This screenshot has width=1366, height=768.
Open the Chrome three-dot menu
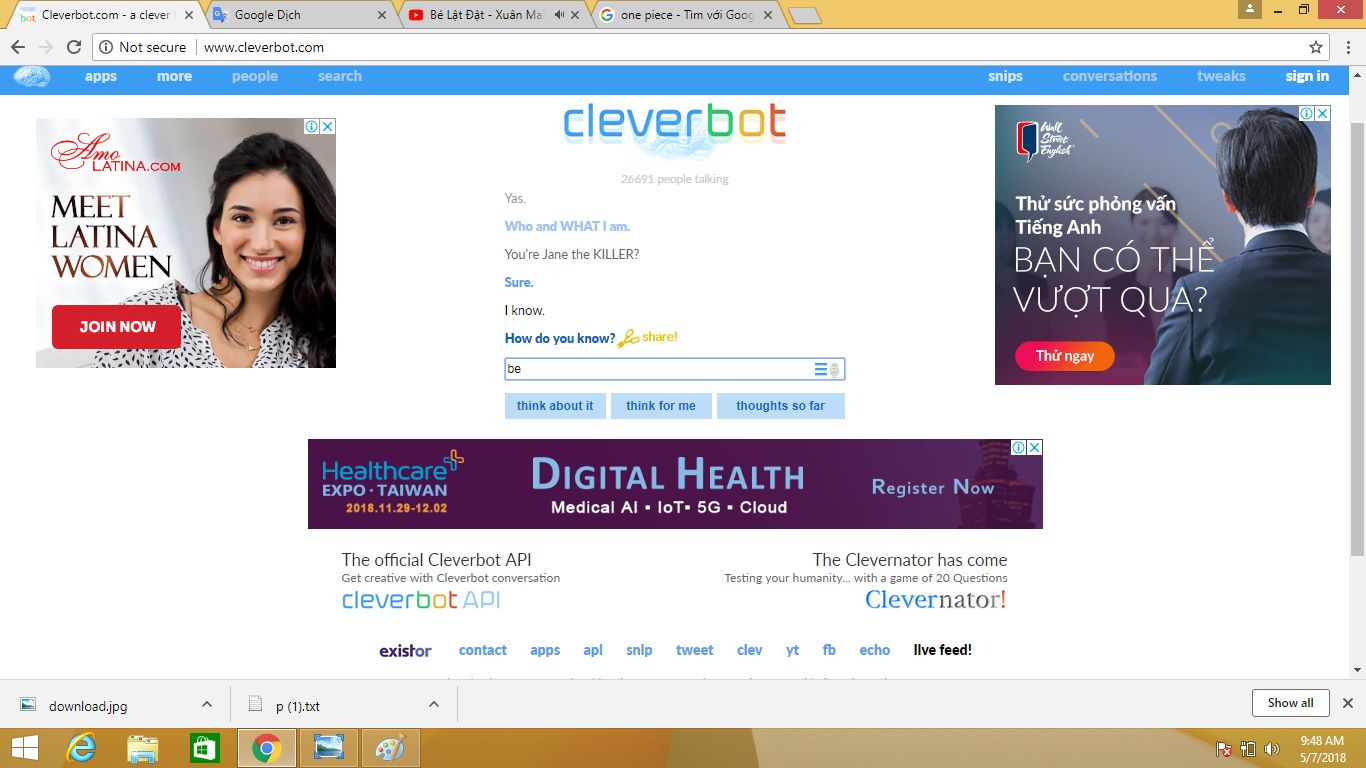coord(1346,47)
